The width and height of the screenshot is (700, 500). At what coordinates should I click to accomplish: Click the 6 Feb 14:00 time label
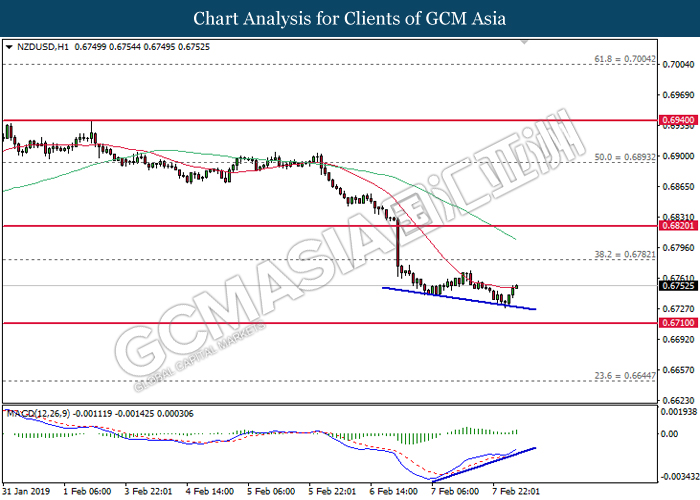tap(394, 491)
